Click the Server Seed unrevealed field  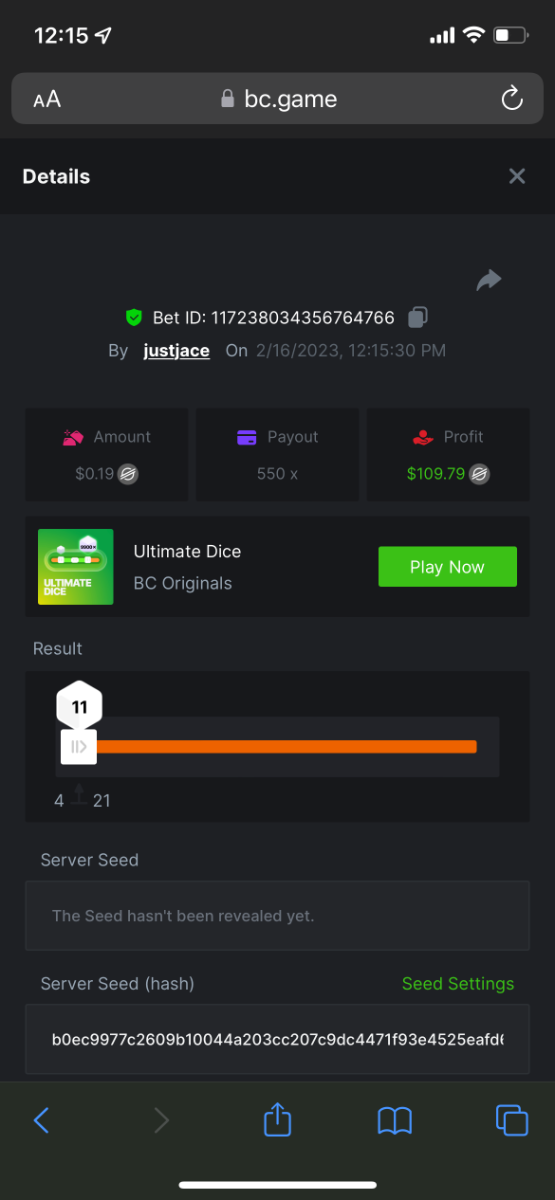(x=277, y=916)
